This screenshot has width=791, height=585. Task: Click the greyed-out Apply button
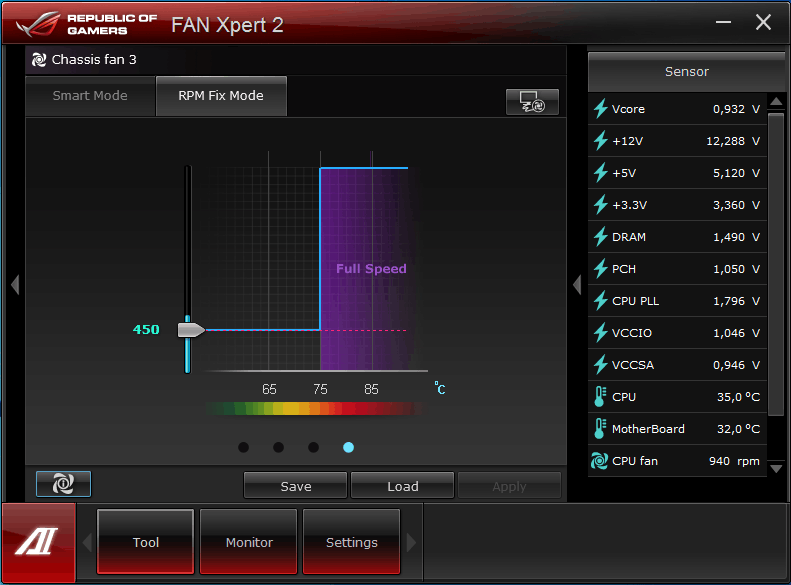coord(510,486)
